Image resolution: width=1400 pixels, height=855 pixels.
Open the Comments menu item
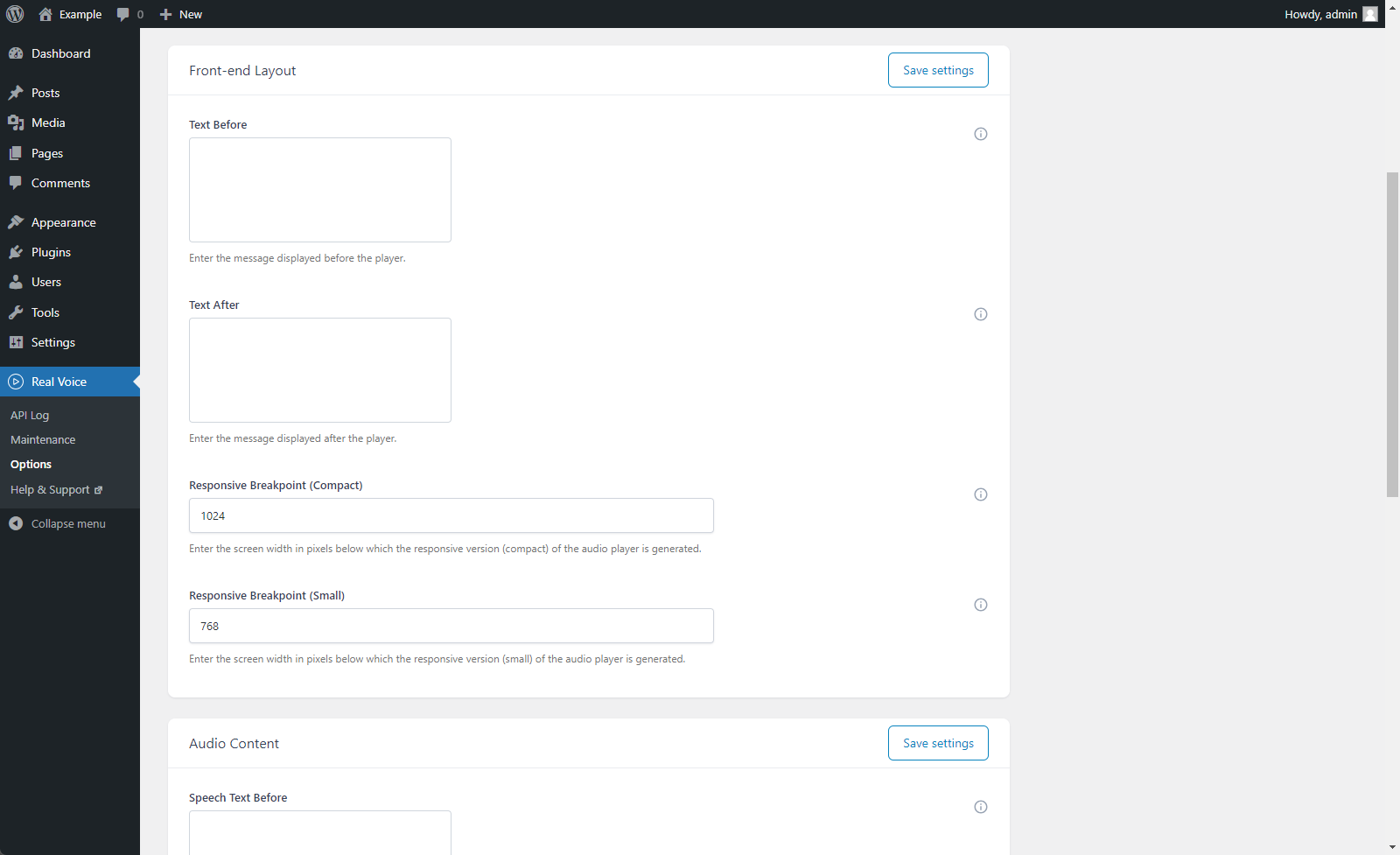(70, 183)
